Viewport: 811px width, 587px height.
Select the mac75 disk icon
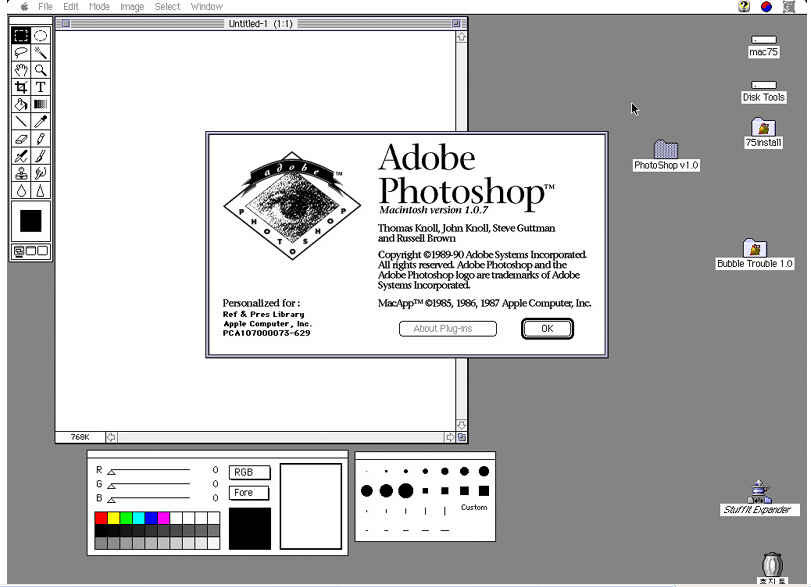click(763, 39)
